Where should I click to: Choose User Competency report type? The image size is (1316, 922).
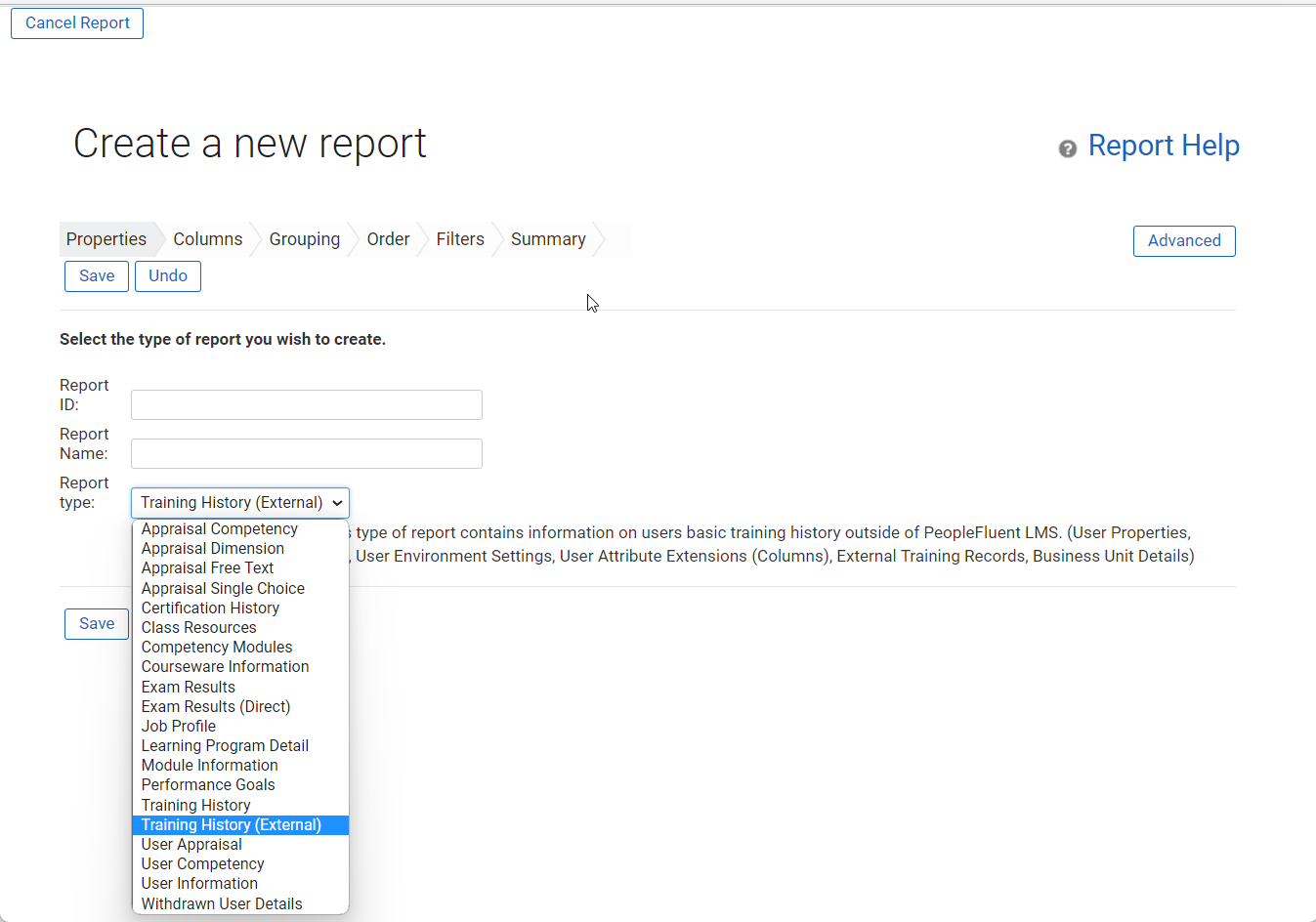pos(240,864)
